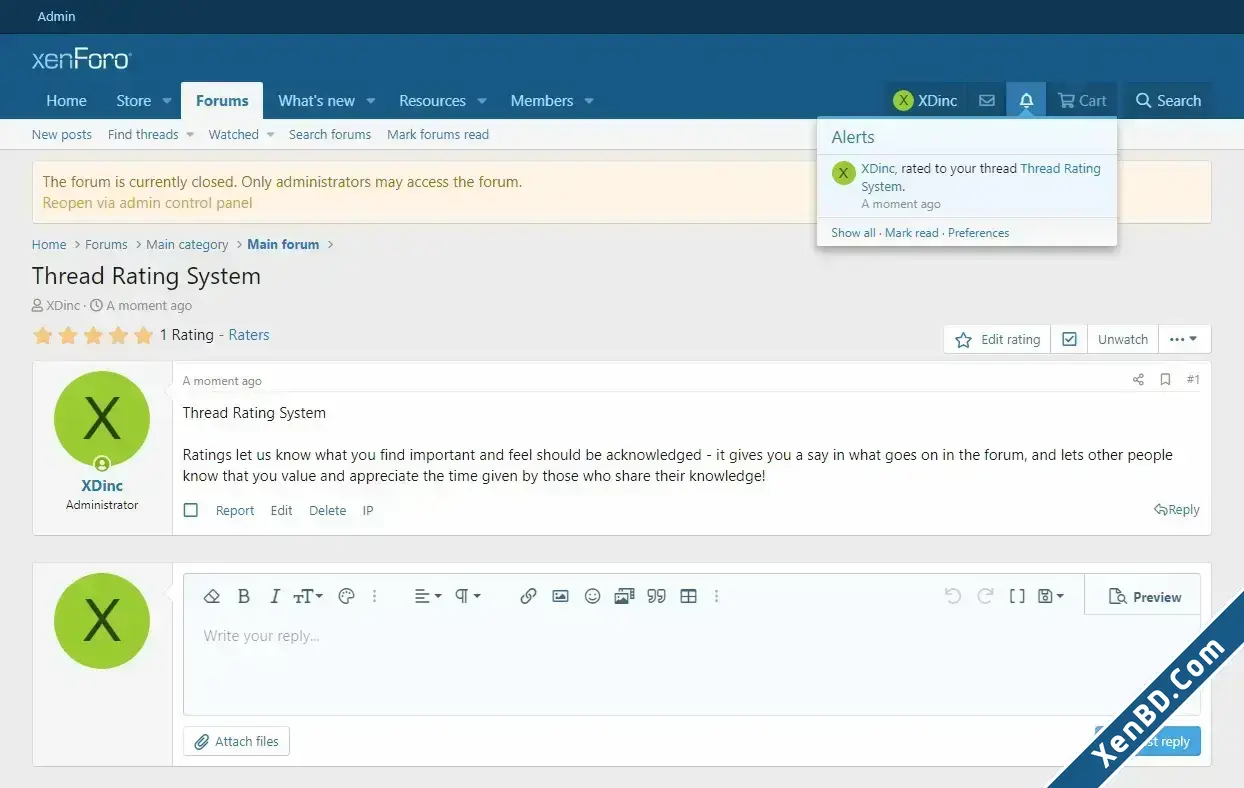Redo the last editor action

tap(985, 596)
